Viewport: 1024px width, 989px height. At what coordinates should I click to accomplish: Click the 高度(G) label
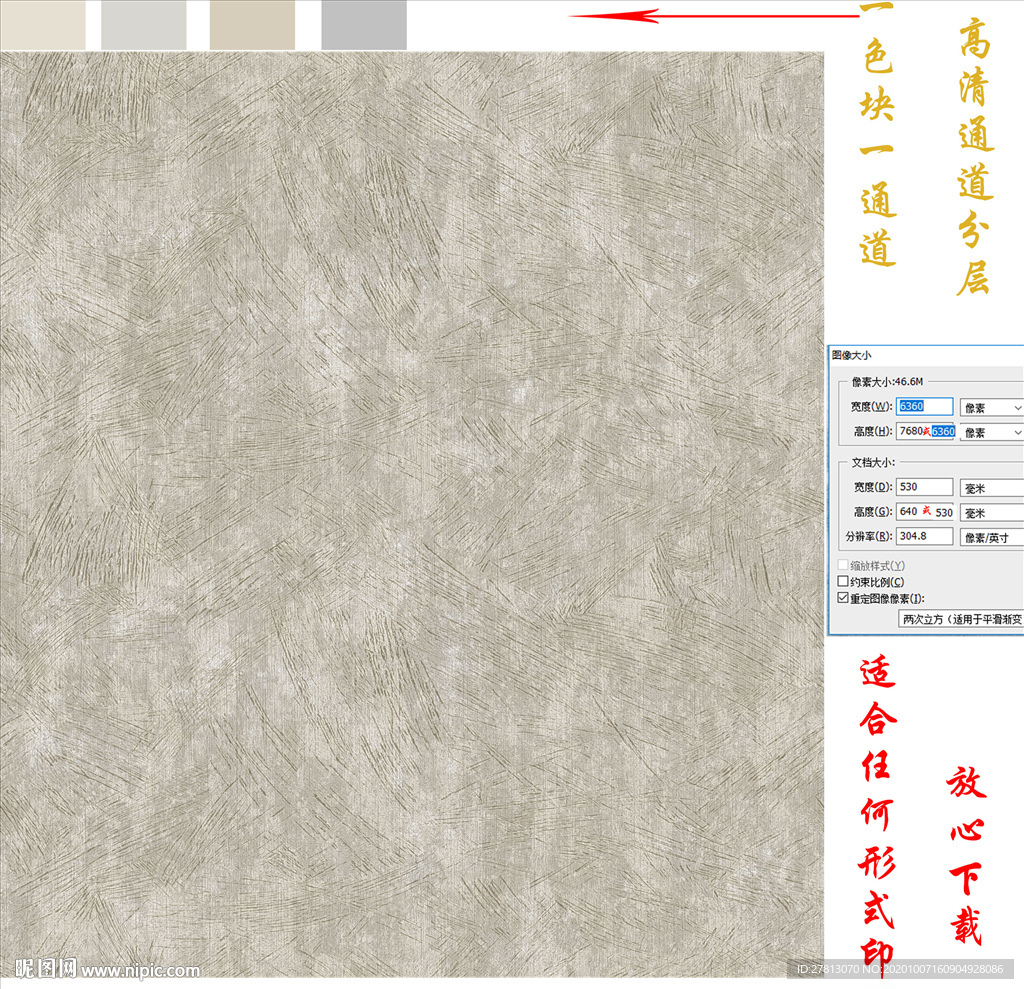(873, 511)
